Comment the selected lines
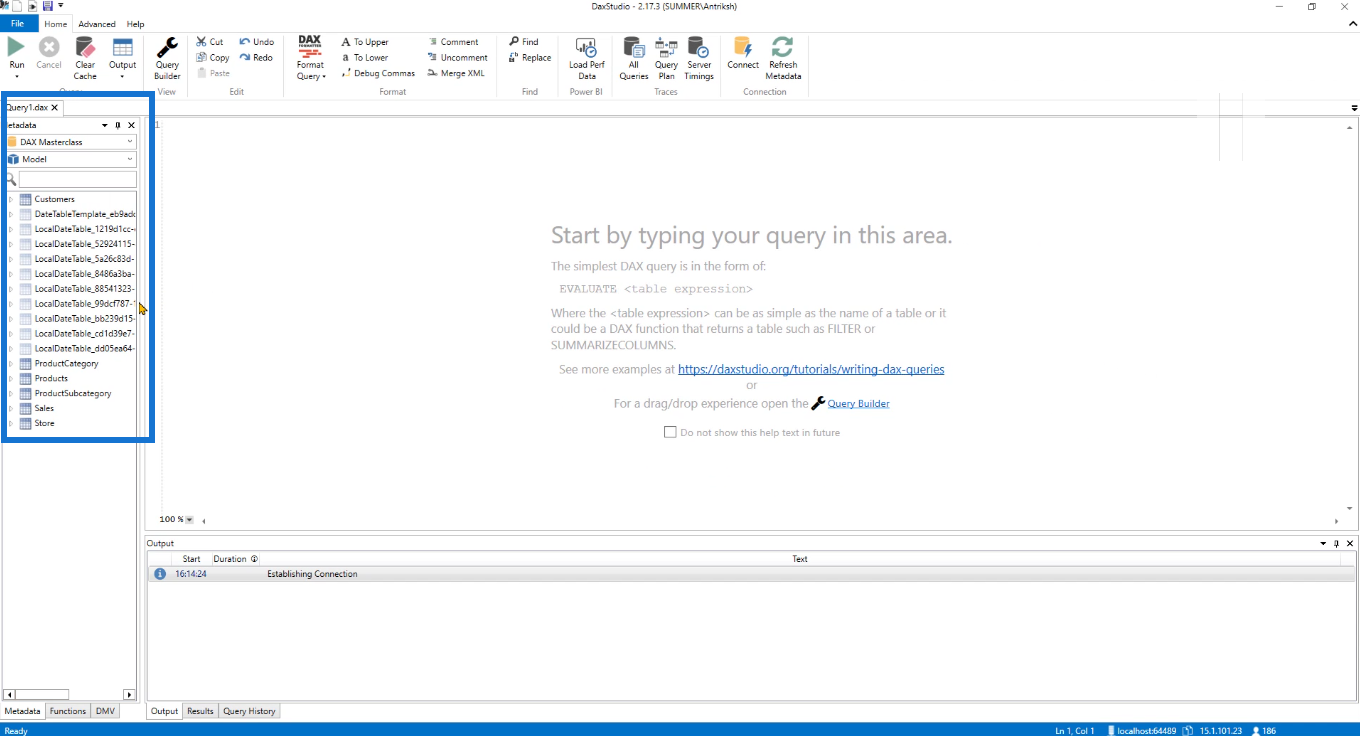The height and width of the screenshot is (736, 1360). tap(453, 42)
